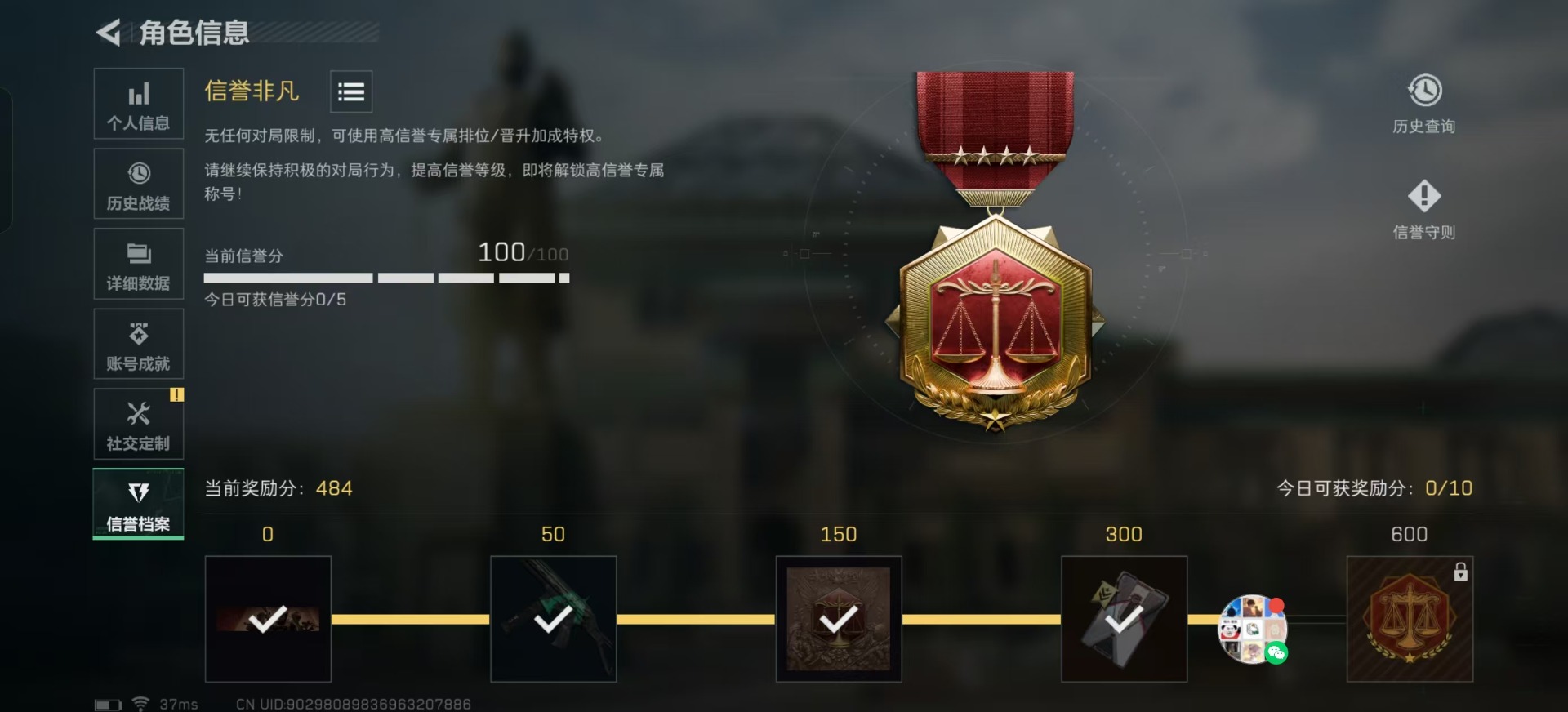Open the 账号成就 sidebar icon
Screen dimensions: 1568x712
click(139, 344)
